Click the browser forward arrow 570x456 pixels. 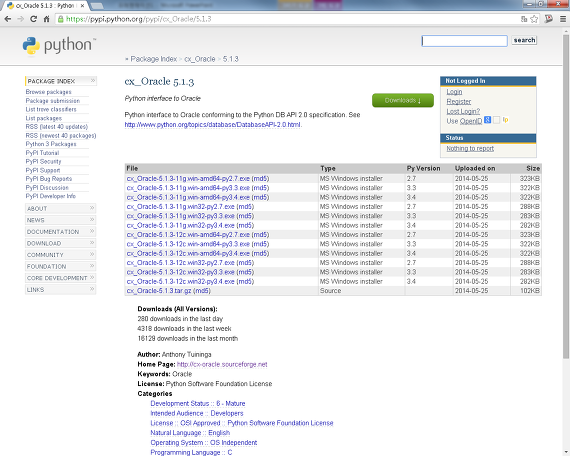[x=21, y=19]
